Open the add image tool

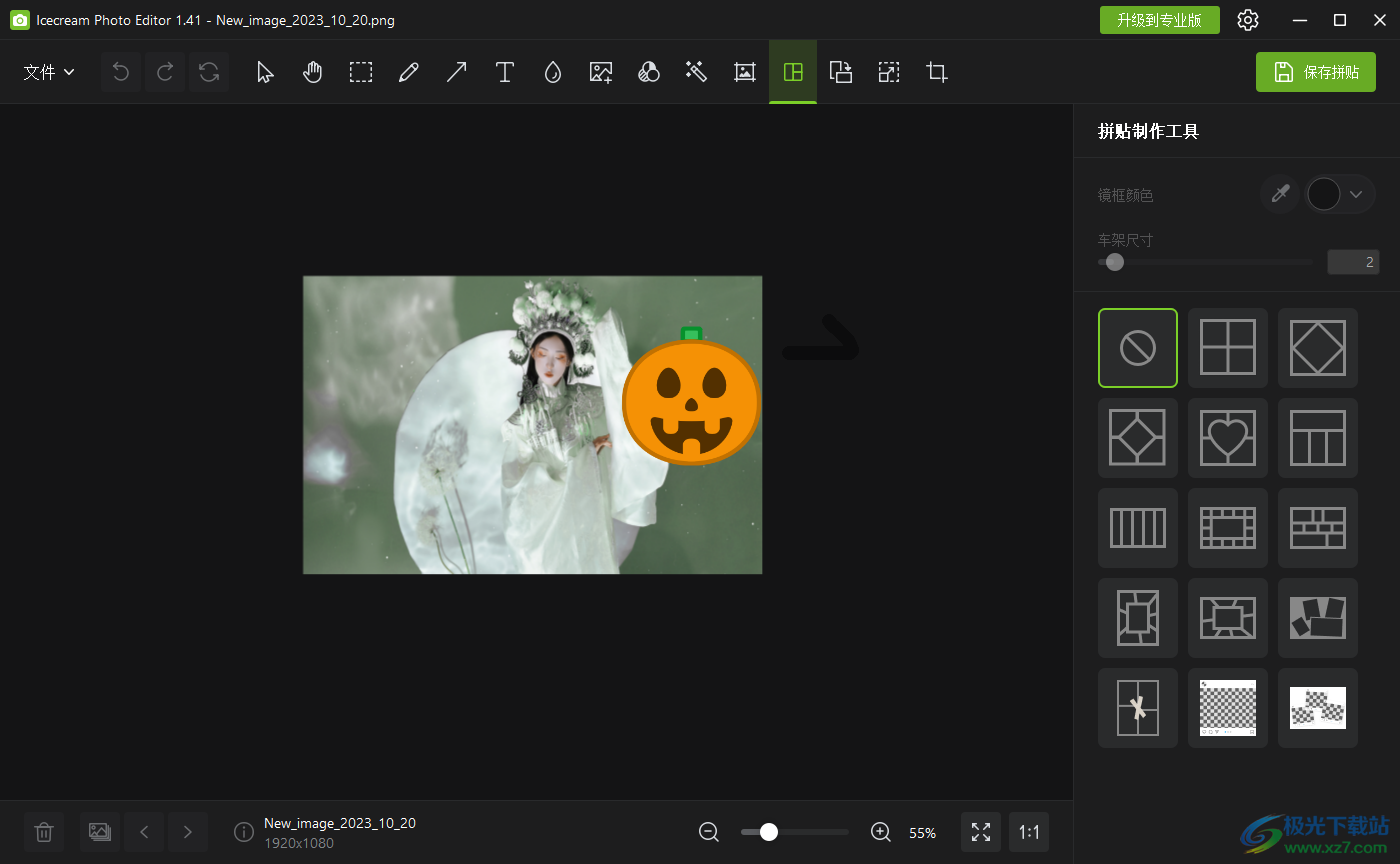click(x=601, y=72)
